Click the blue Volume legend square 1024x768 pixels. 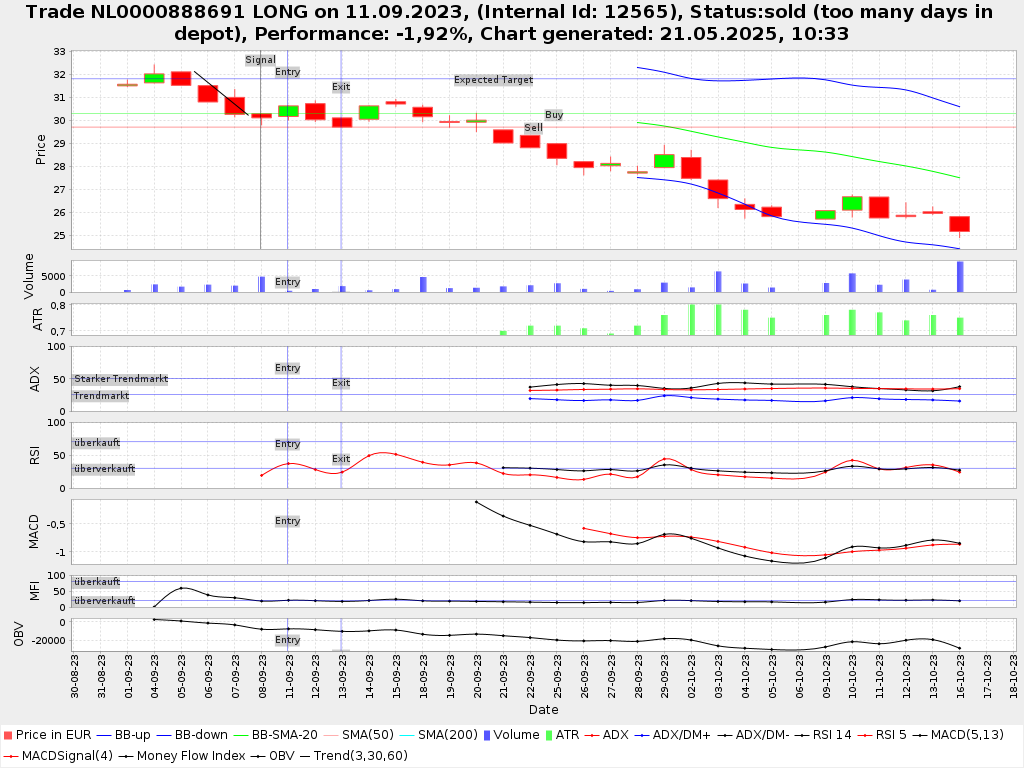pos(486,735)
